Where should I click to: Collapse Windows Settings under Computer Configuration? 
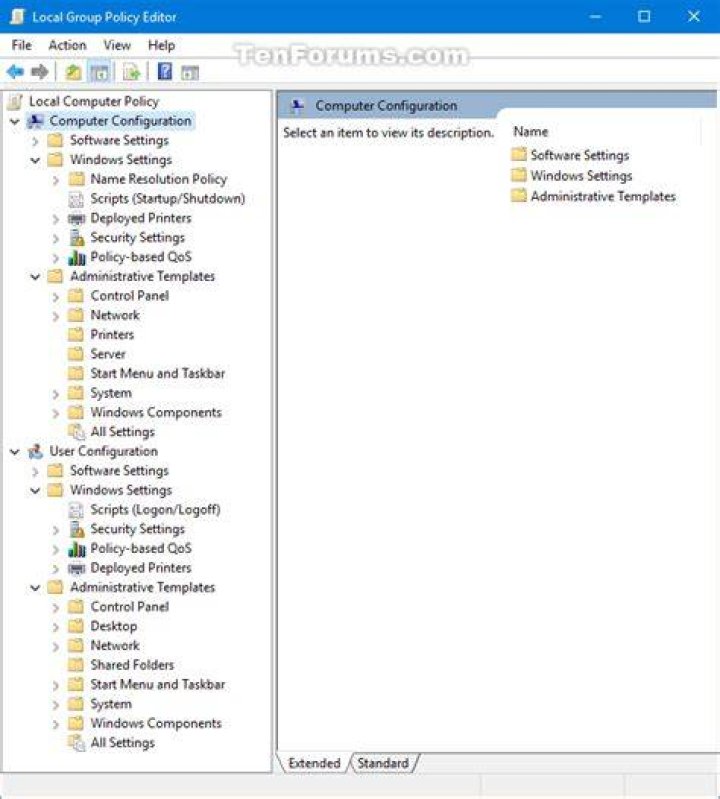(x=35, y=160)
